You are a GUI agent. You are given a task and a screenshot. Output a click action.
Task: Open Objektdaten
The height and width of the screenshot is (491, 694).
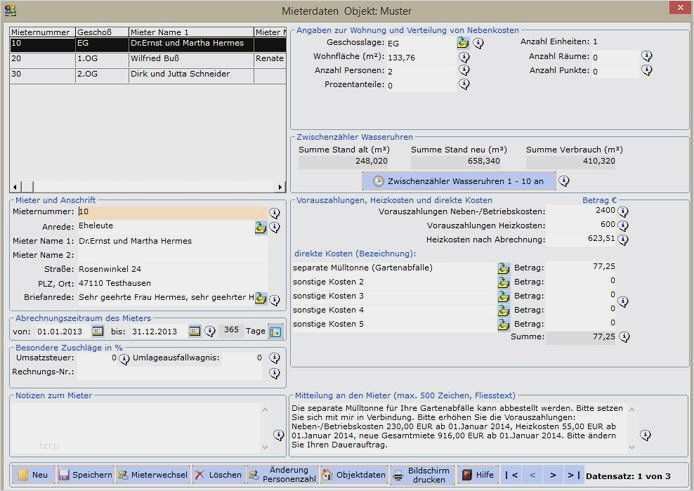click(355, 475)
